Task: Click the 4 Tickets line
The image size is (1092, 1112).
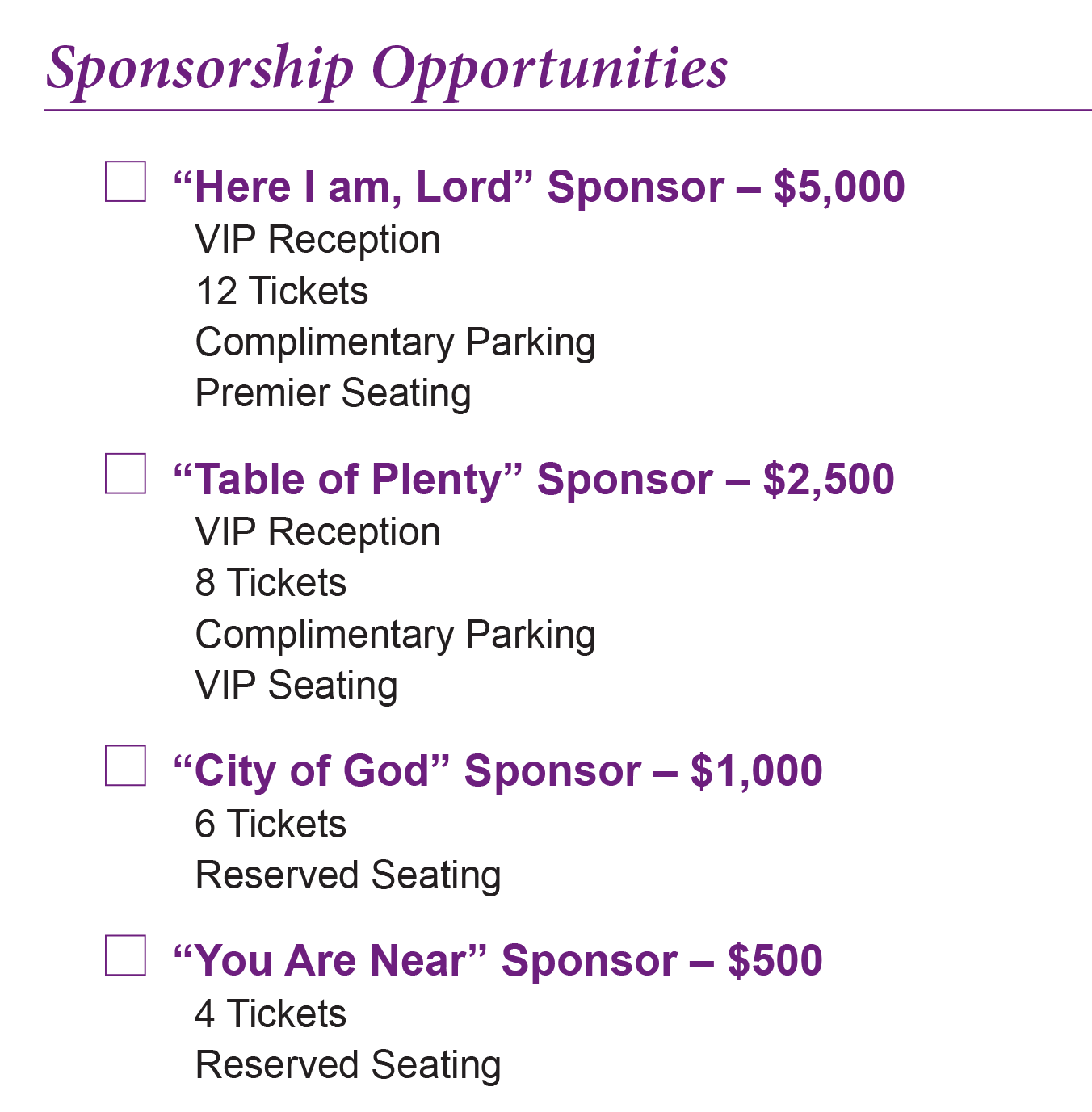Action: coord(271,1014)
